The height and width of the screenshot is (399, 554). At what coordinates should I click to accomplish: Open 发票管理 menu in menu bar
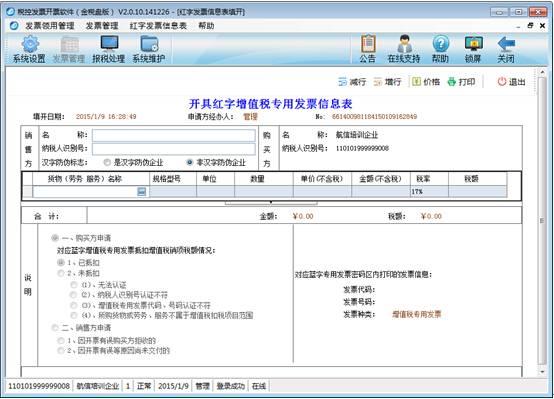click(102, 26)
